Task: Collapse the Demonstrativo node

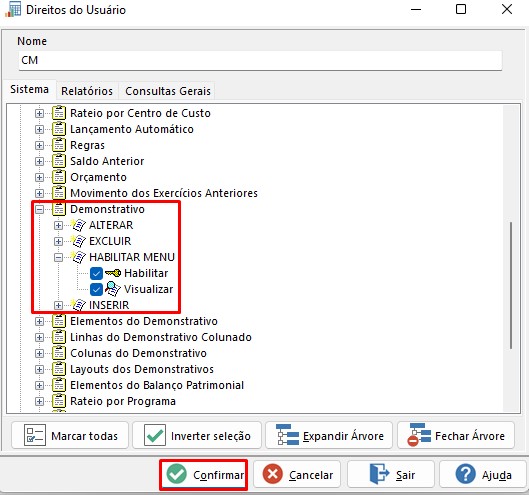Action: pyautogui.click(x=39, y=210)
